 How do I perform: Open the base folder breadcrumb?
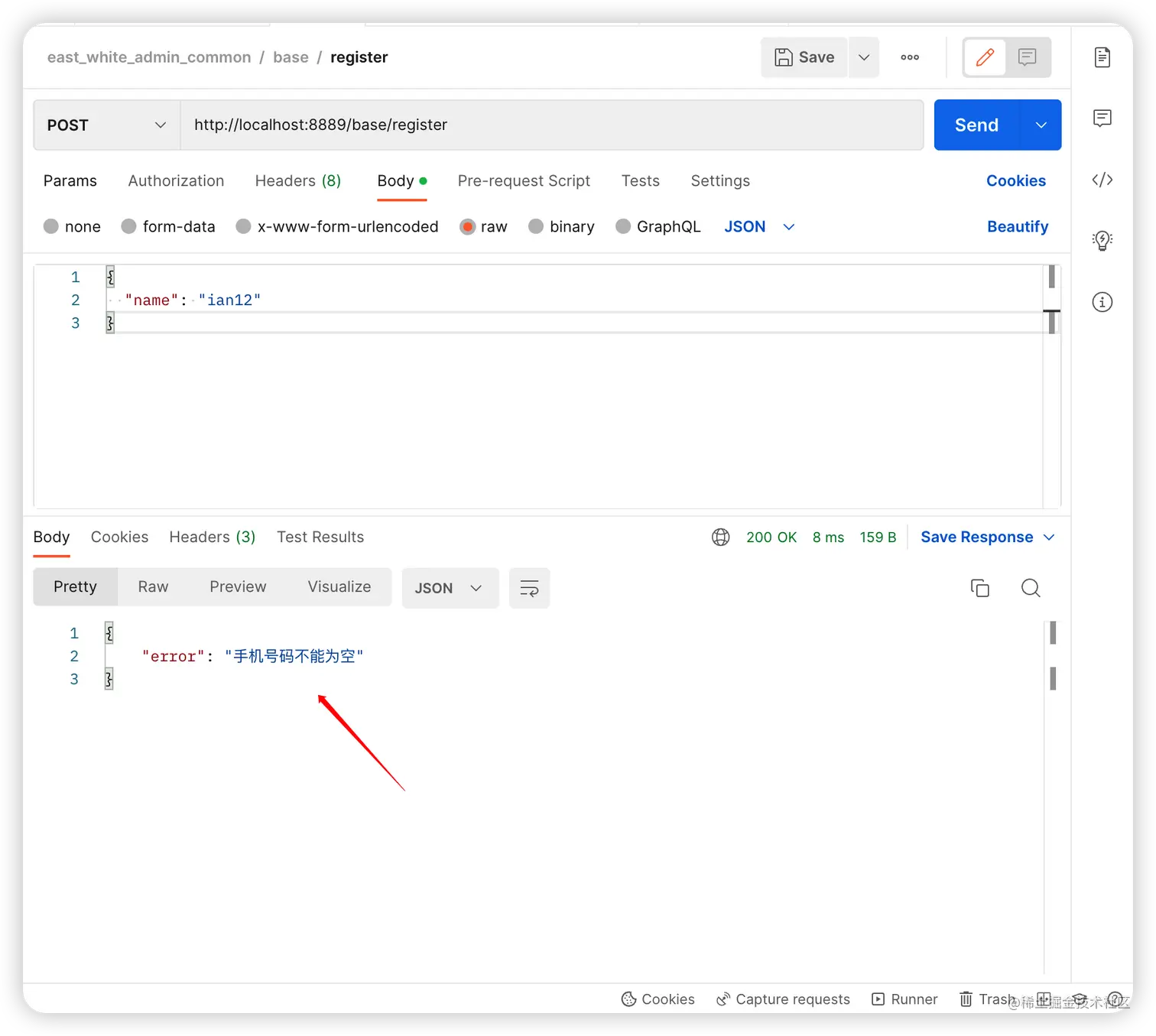pos(291,57)
